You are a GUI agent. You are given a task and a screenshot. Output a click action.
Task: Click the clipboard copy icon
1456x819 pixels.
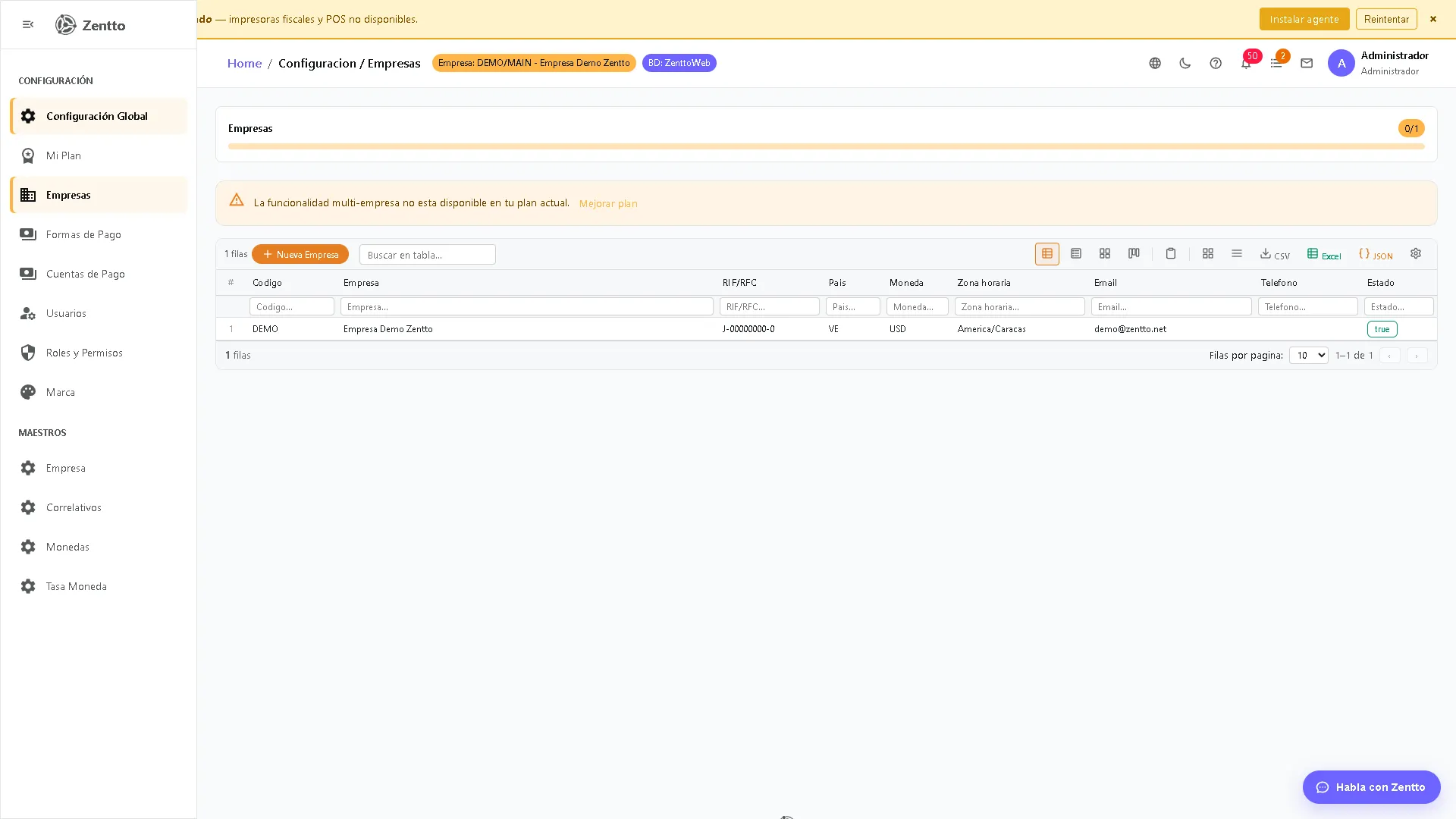click(x=1171, y=254)
